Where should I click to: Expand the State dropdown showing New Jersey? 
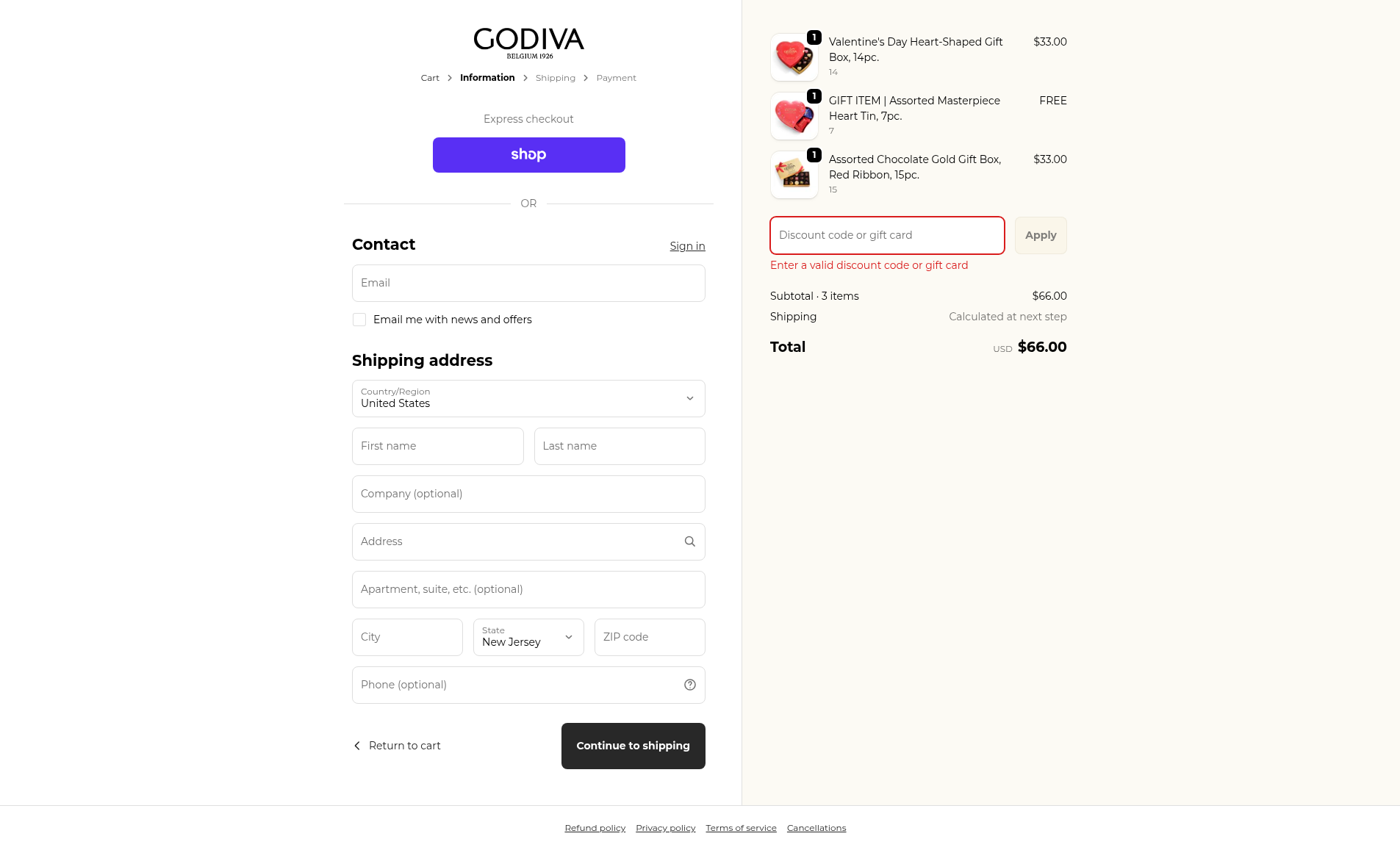[x=528, y=637]
